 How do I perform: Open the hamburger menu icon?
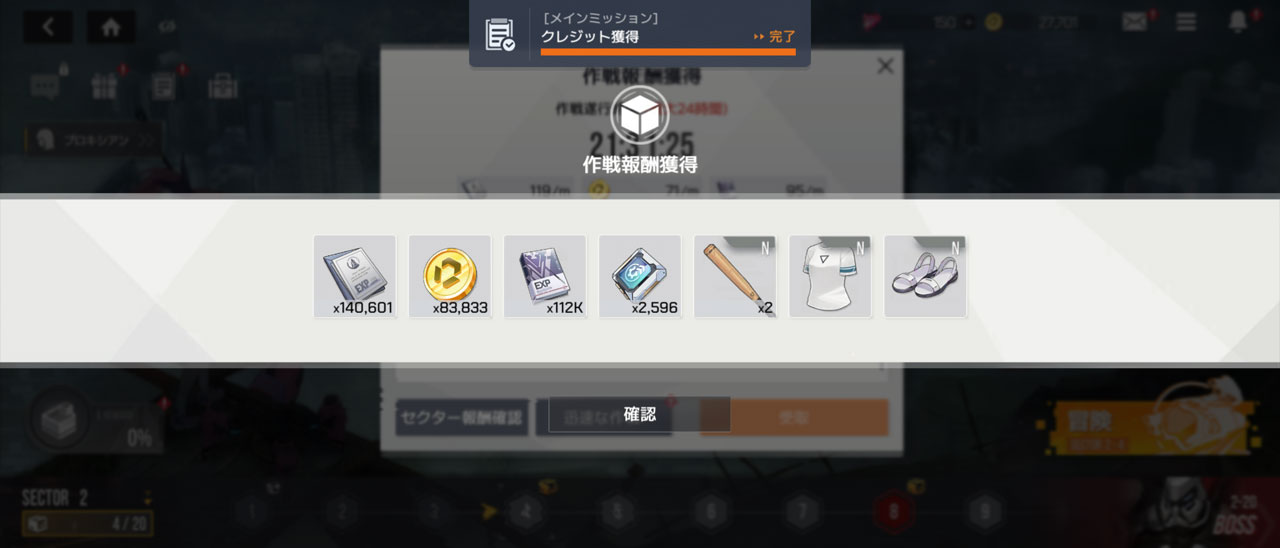[x=1186, y=22]
